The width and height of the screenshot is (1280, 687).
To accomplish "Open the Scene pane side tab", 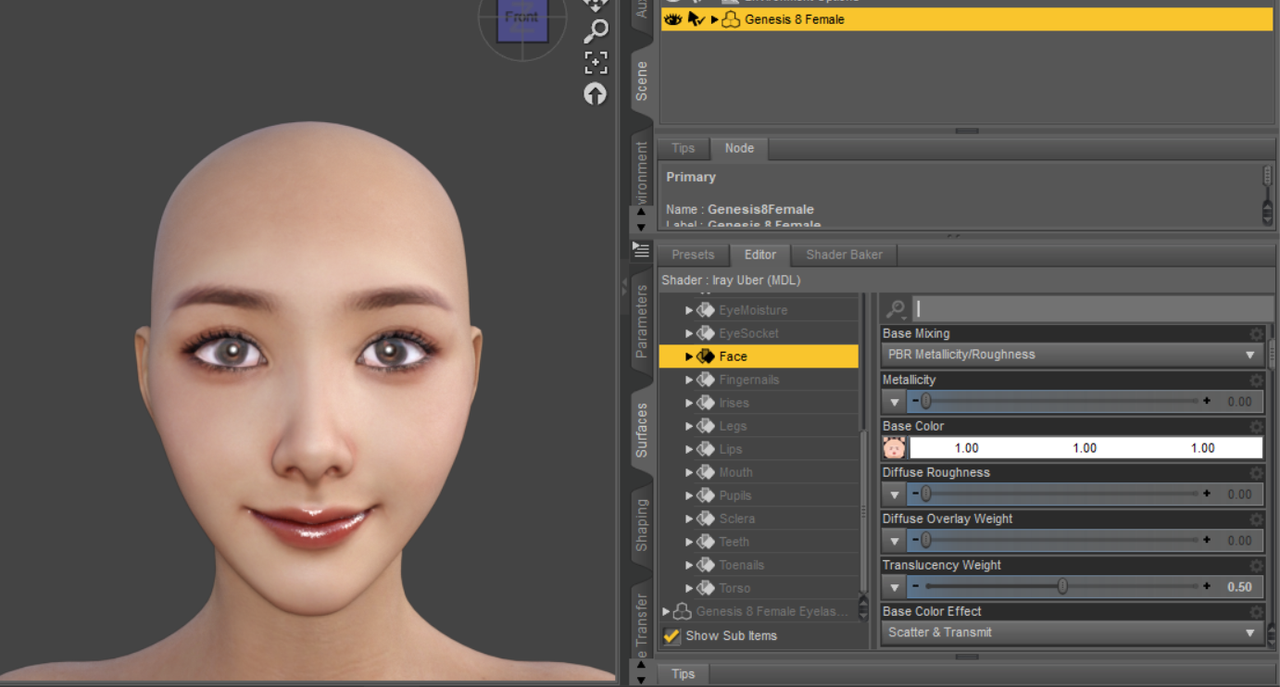I will 641,81.
